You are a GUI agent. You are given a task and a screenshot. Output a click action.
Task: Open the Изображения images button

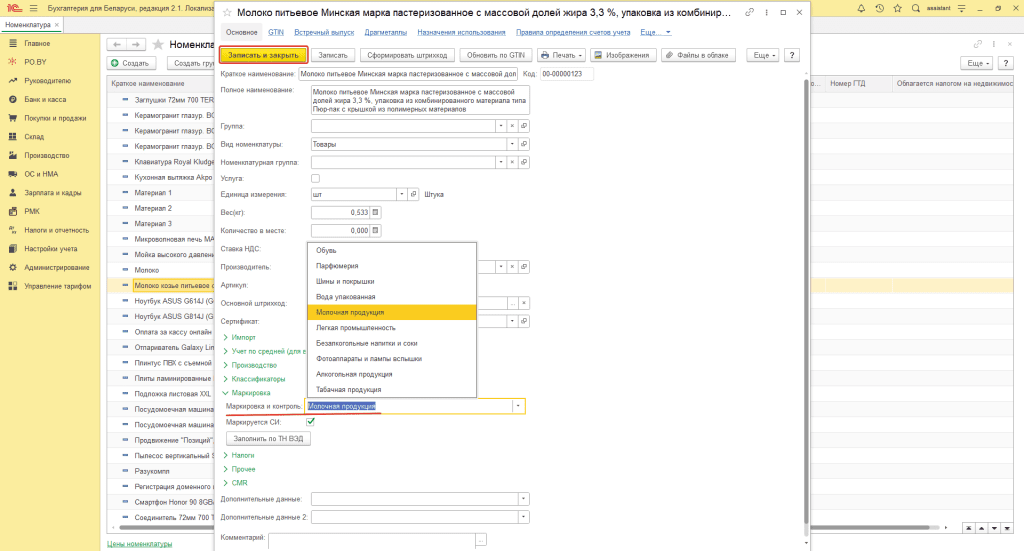pyautogui.click(x=620, y=55)
